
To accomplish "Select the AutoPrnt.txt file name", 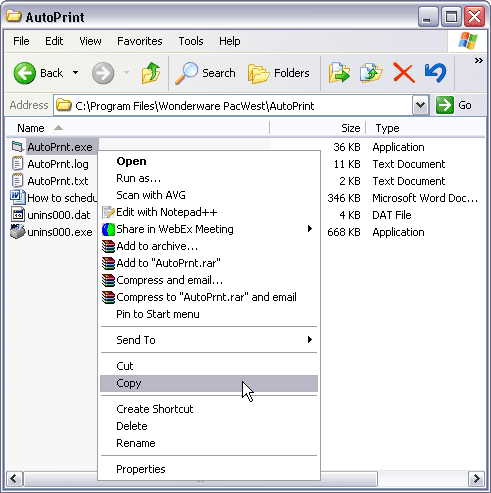I will point(58,181).
